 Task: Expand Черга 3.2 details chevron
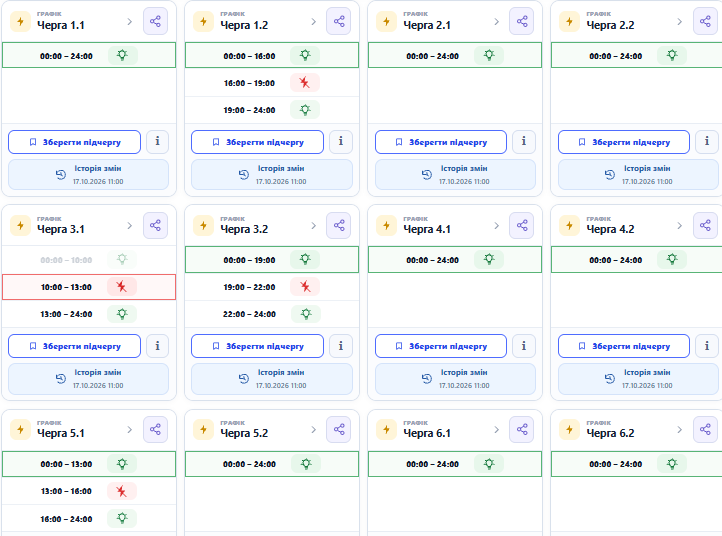point(314,226)
